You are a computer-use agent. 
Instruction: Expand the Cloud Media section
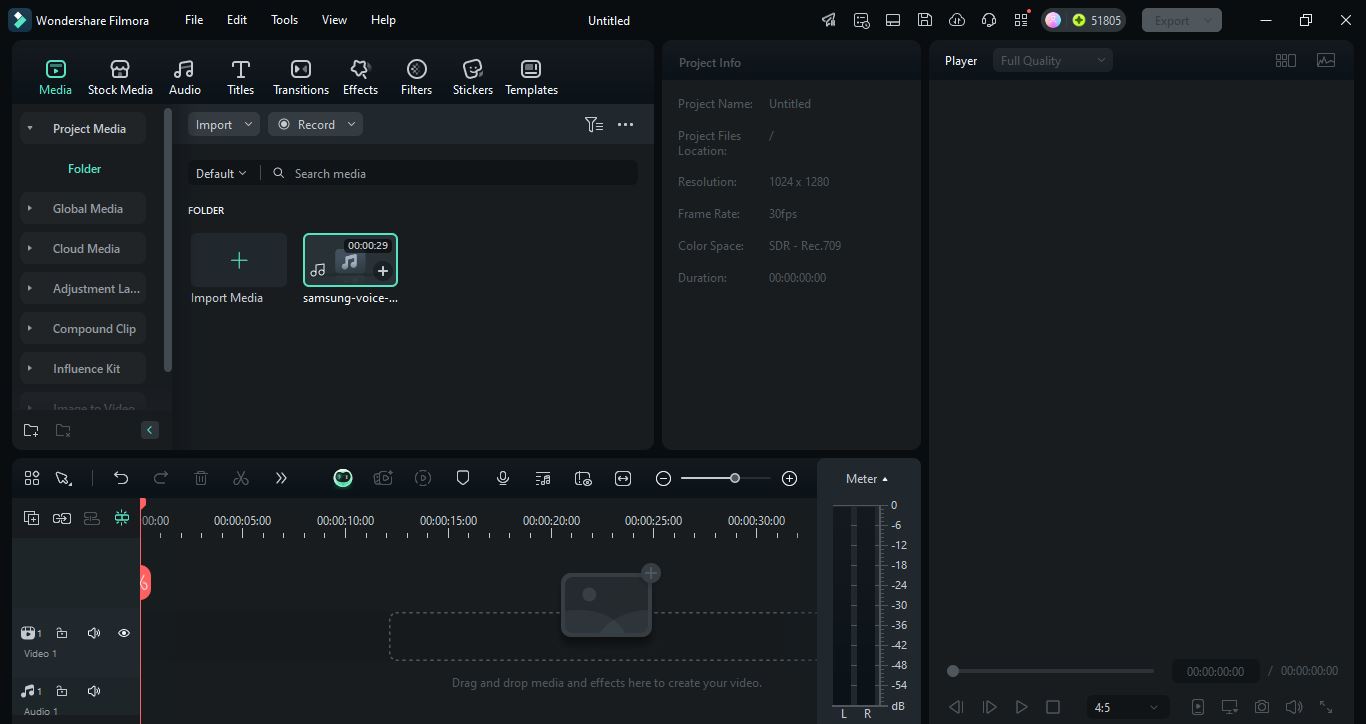(x=30, y=248)
